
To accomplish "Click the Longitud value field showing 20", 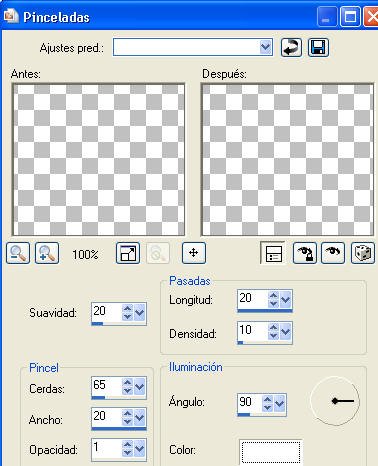I will 253,298.
